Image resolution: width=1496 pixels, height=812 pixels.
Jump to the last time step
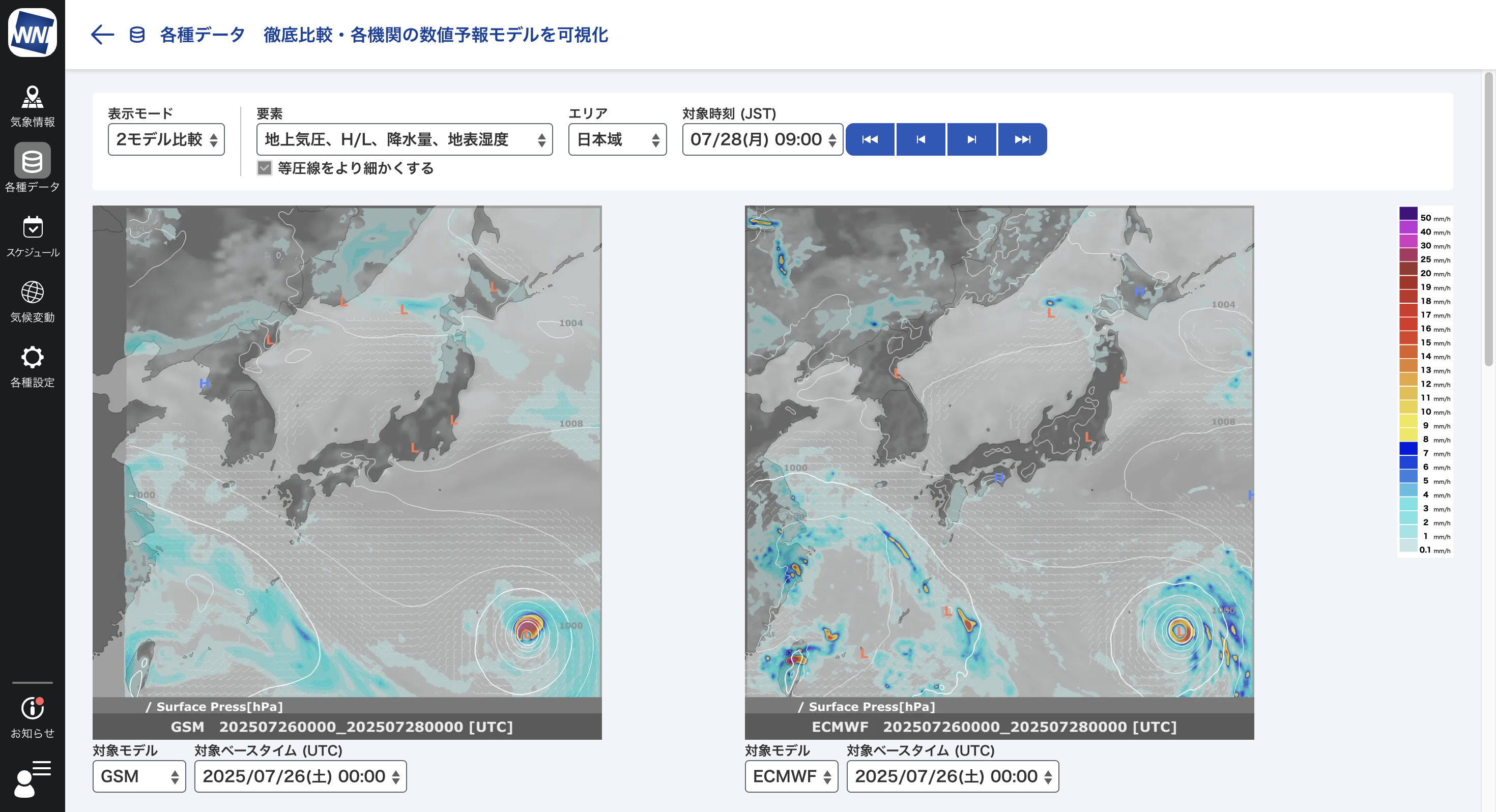click(x=1022, y=139)
